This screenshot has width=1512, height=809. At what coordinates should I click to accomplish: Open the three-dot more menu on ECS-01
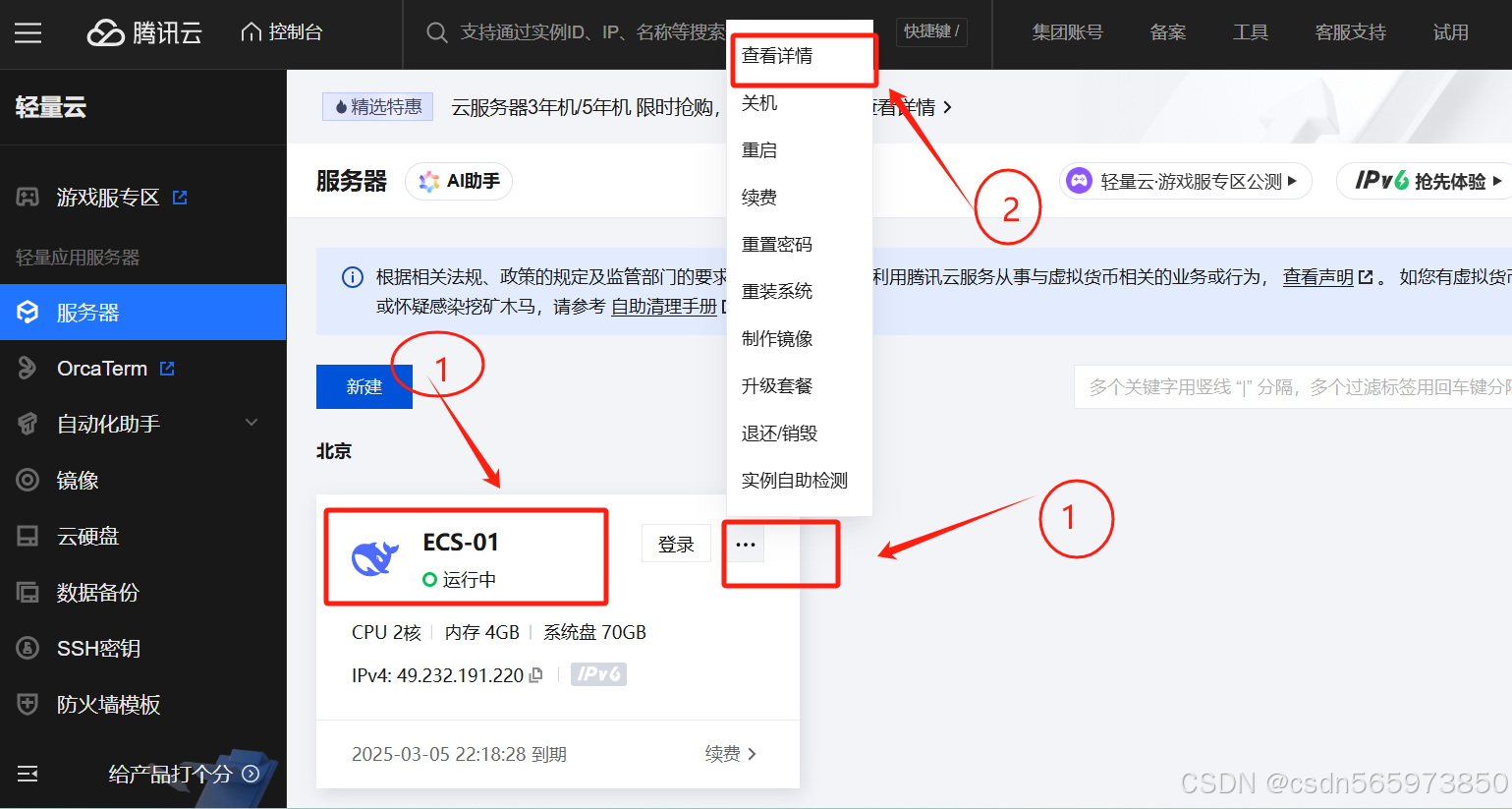point(746,544)
